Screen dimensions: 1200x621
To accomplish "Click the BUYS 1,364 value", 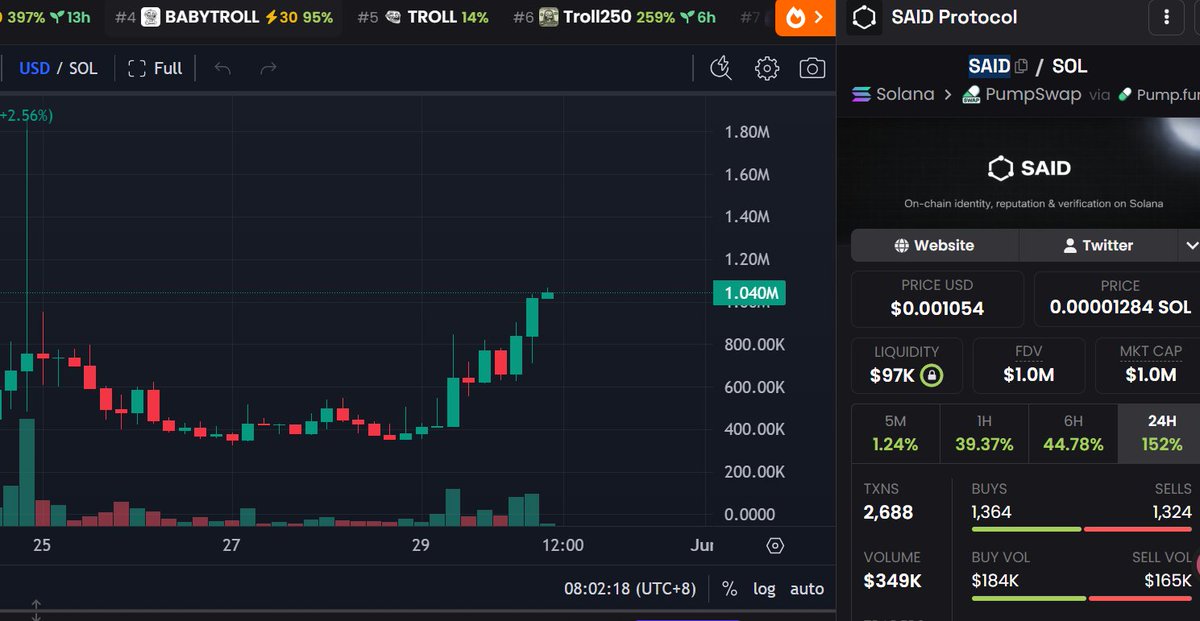I will pos(991,512).
